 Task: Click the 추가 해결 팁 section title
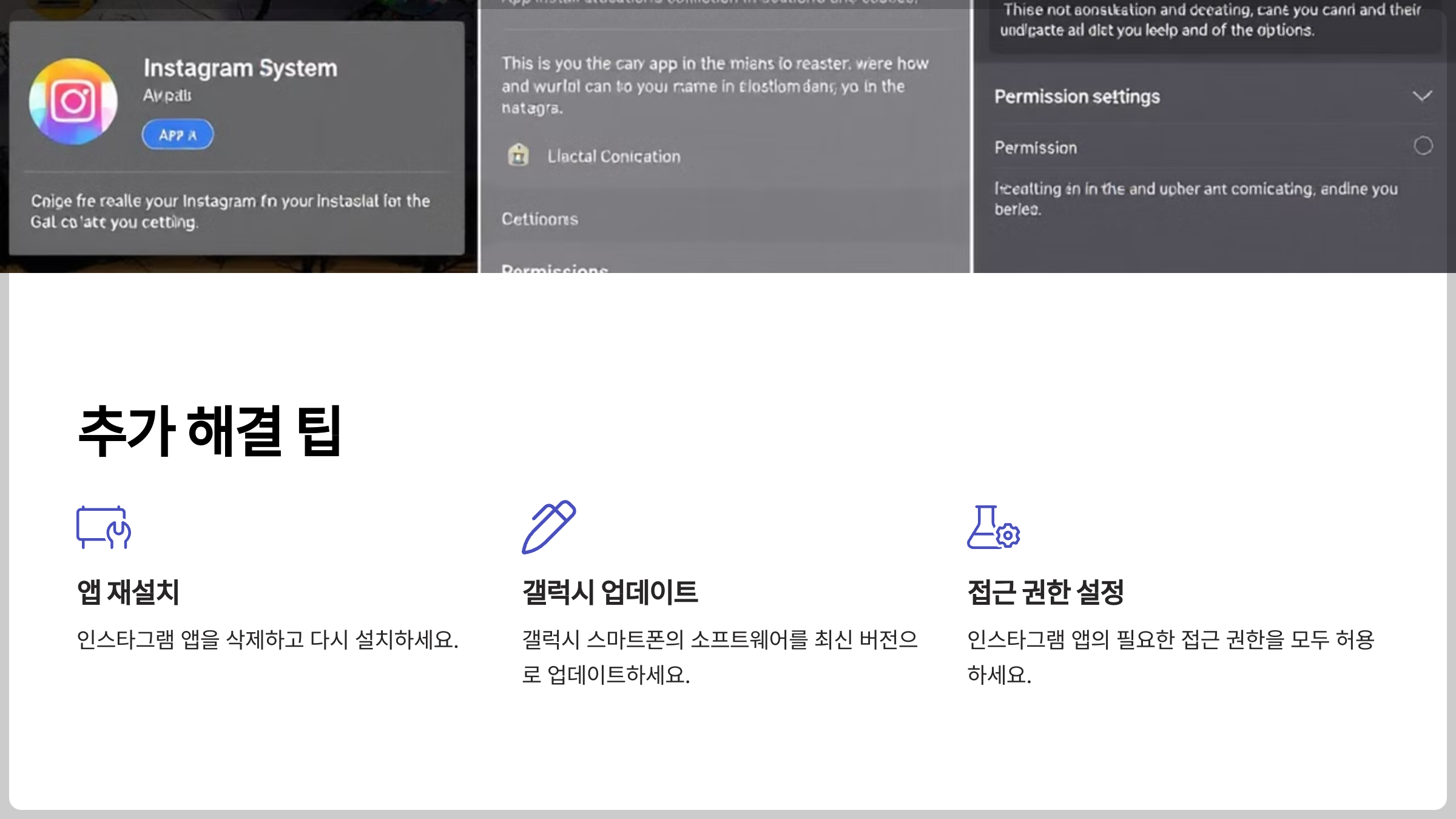(x=211, y=431)
